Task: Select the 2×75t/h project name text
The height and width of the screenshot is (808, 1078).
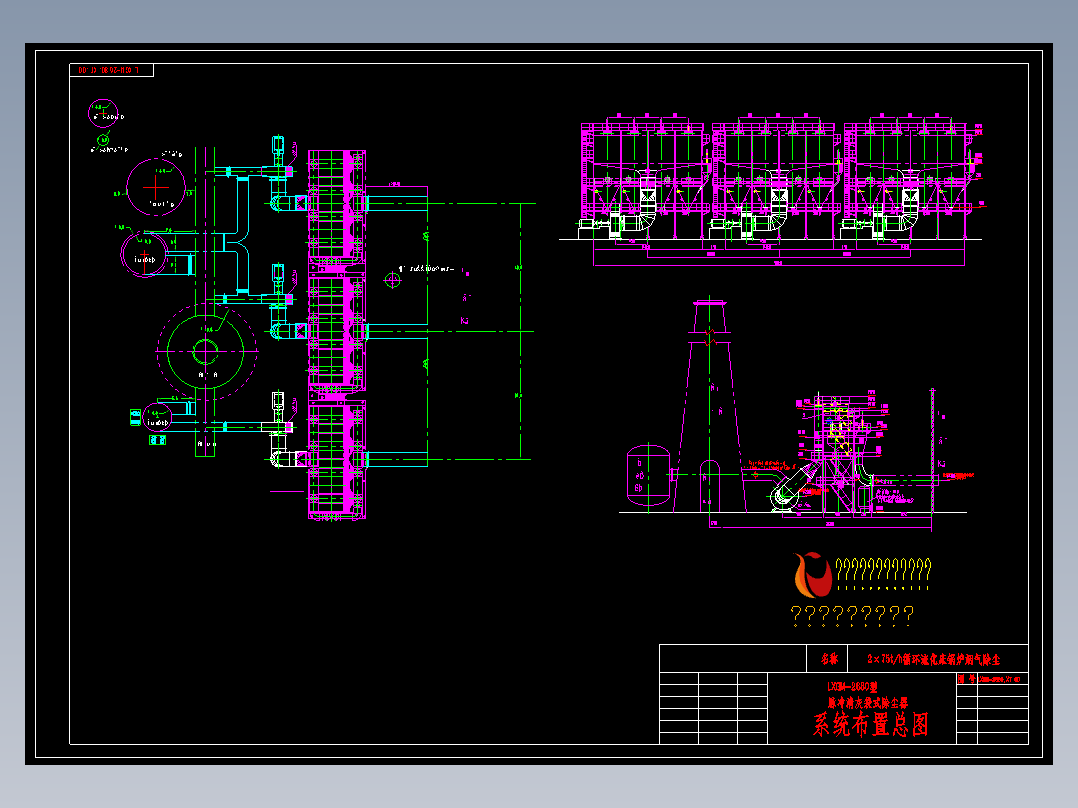Action: point(934,659)
